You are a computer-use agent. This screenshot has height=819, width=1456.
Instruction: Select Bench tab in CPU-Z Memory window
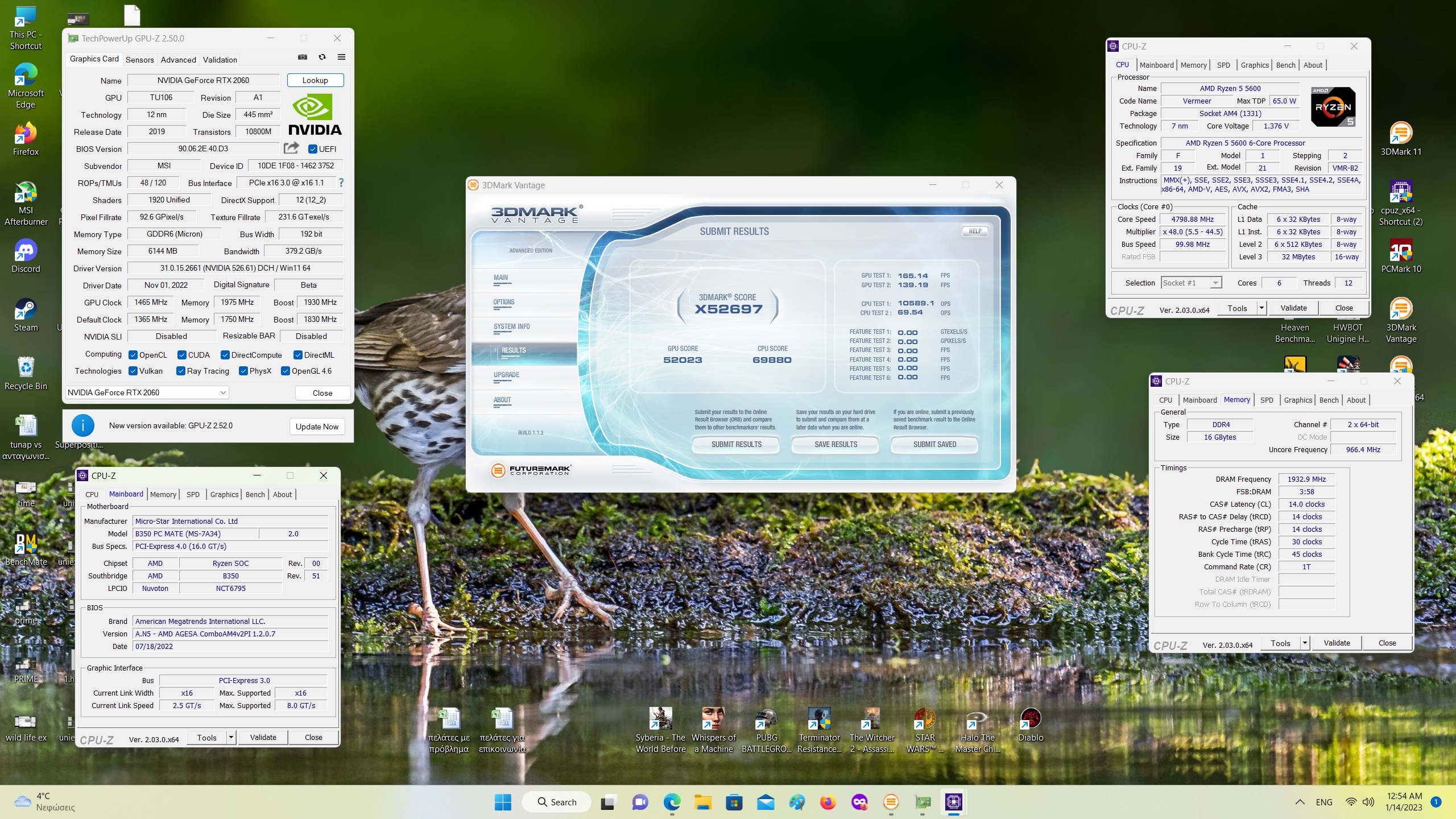click(1329, 400)
